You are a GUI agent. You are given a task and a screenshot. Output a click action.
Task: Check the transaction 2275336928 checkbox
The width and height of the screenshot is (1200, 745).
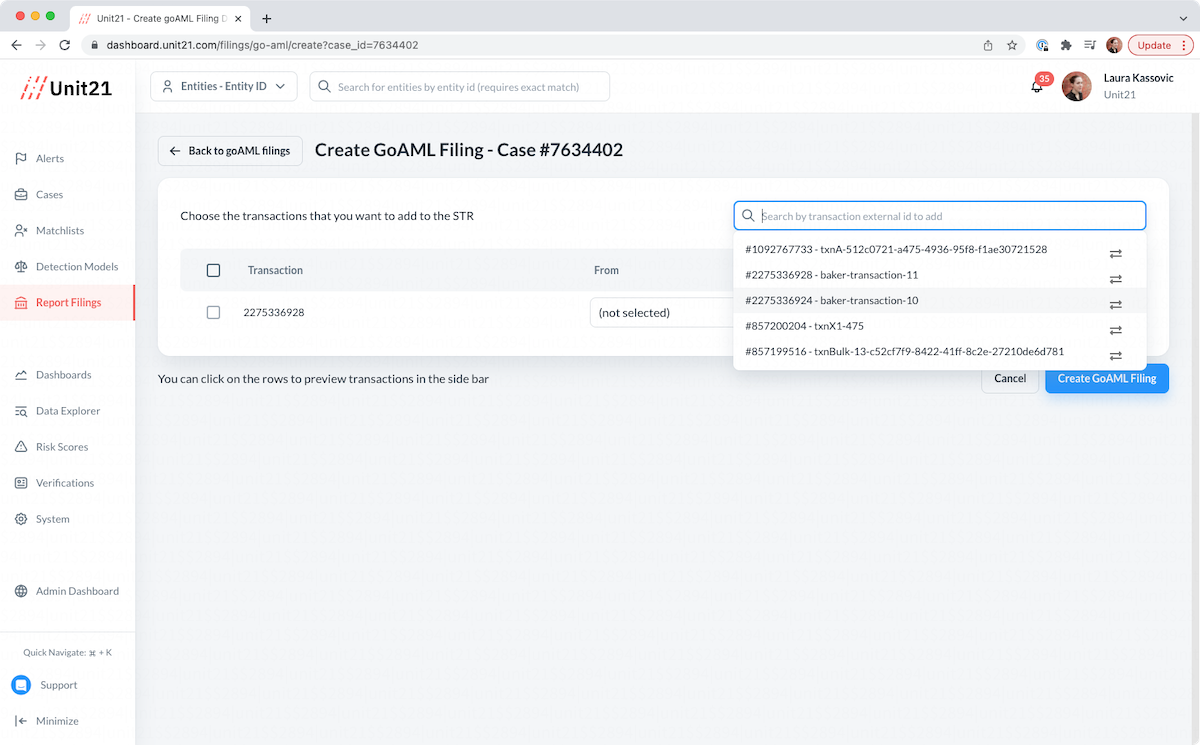(213, 312)
